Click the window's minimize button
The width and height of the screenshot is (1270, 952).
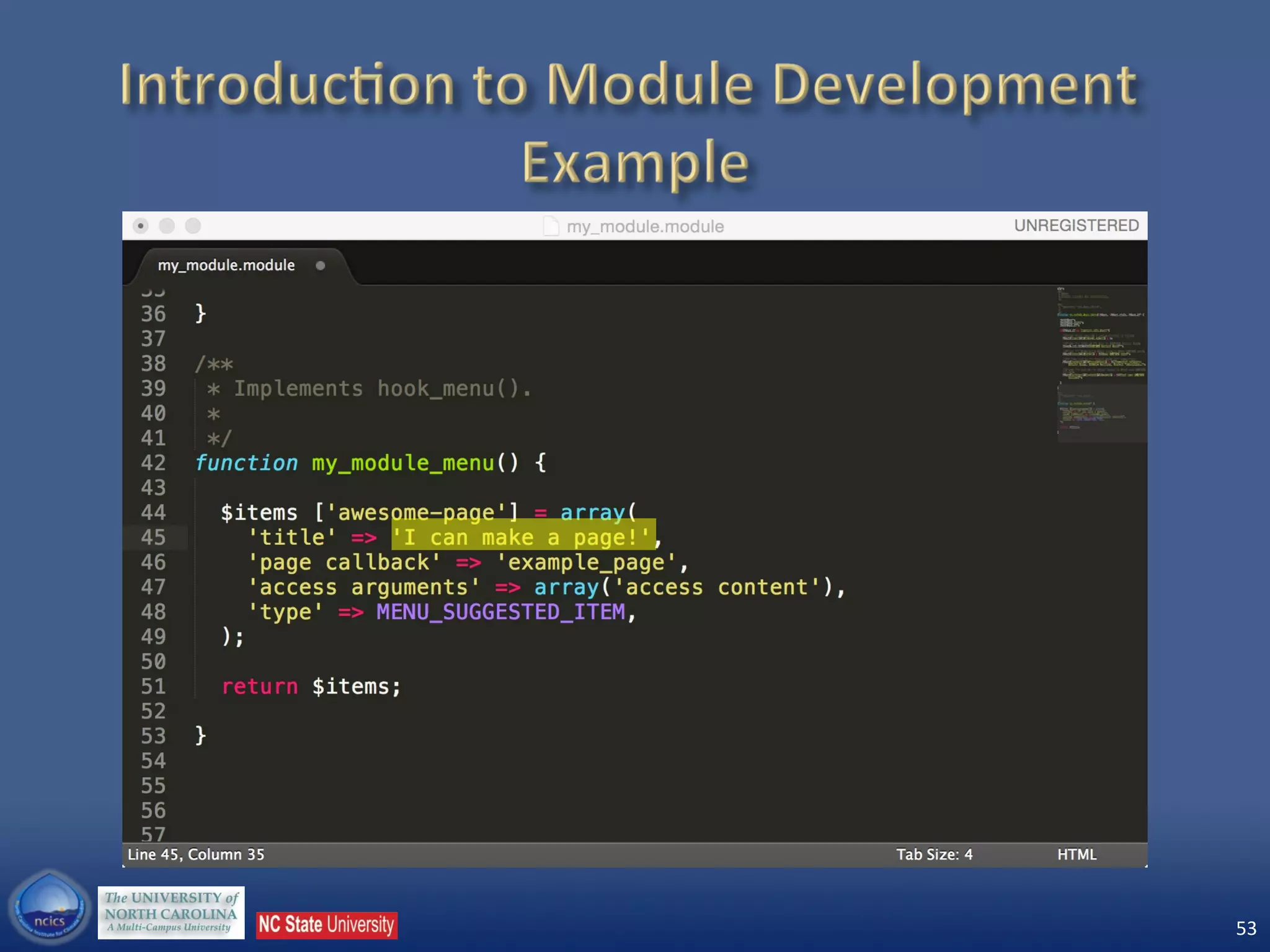tap(167, 226)
